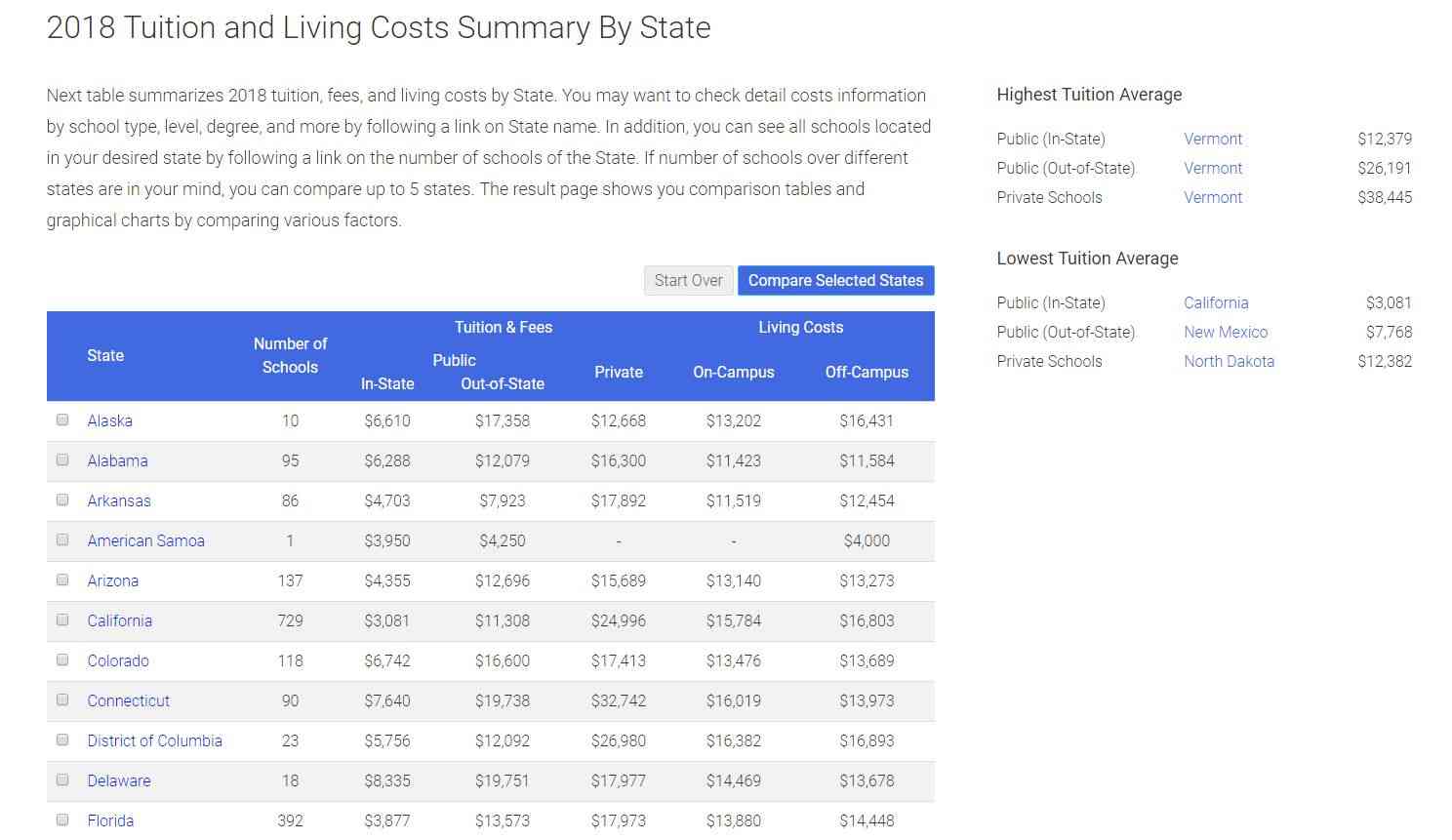Image resolution: width=1452 pixels, height=840 pixels.
Task: Click the Private tuition column header
Action: coord(619,372)
